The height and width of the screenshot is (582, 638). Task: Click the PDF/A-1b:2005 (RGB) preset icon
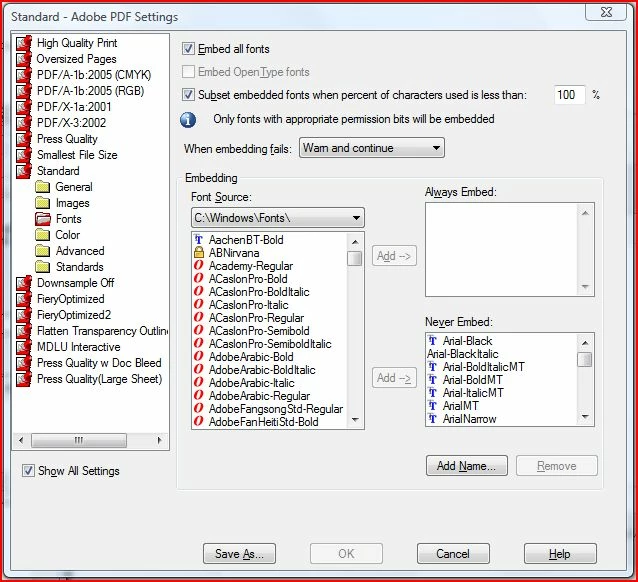click(24, 91)
